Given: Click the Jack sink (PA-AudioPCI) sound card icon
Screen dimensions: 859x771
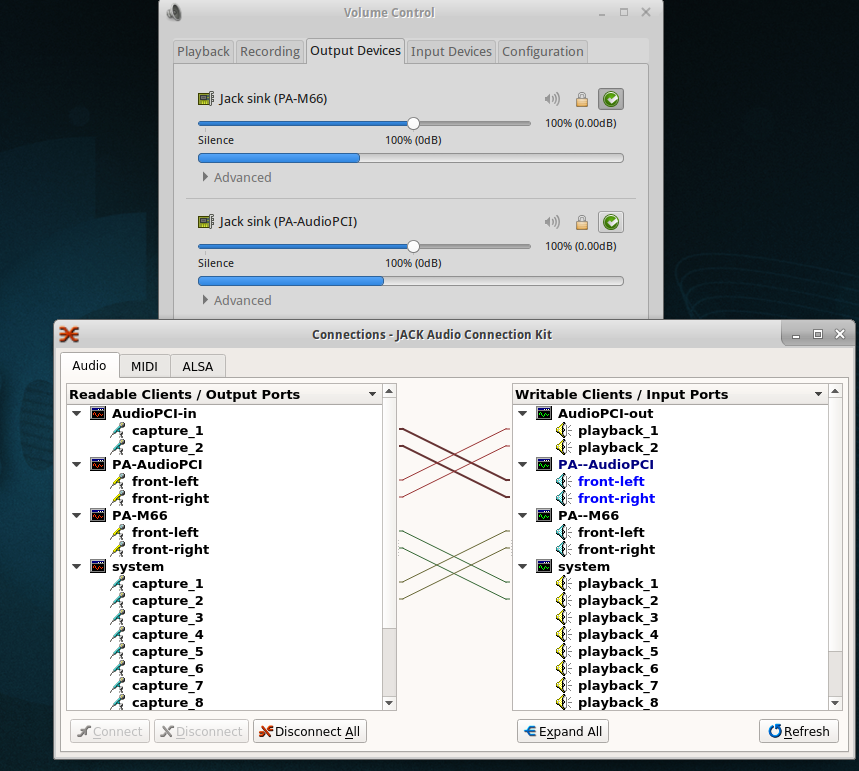Looking at the screenshot, I should (205, 221).
